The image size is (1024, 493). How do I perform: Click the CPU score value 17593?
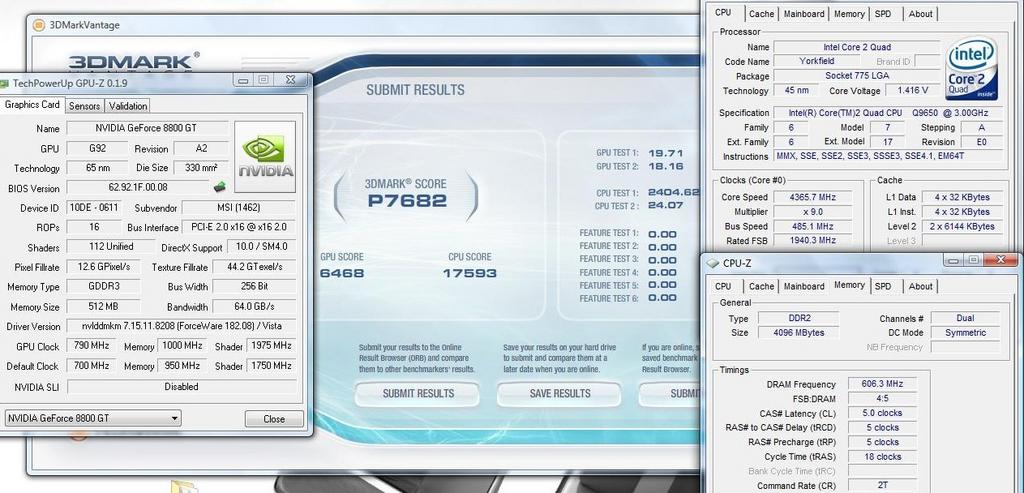coord(470,273)
